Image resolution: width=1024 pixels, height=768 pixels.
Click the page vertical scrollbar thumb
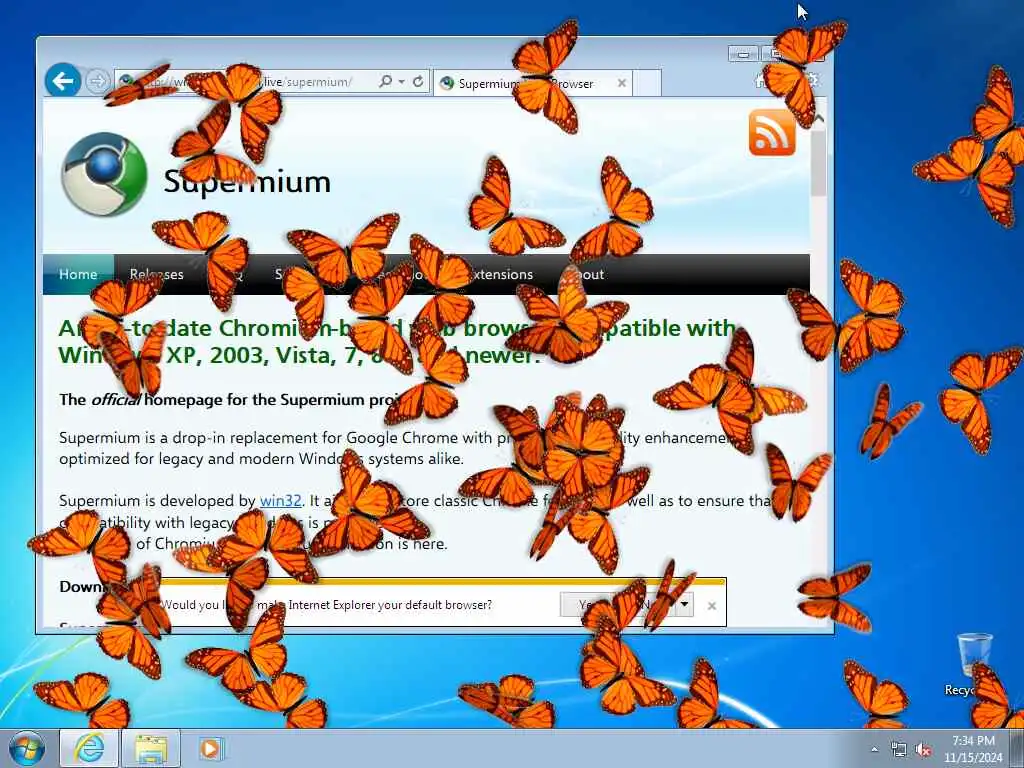coord(818,163)
